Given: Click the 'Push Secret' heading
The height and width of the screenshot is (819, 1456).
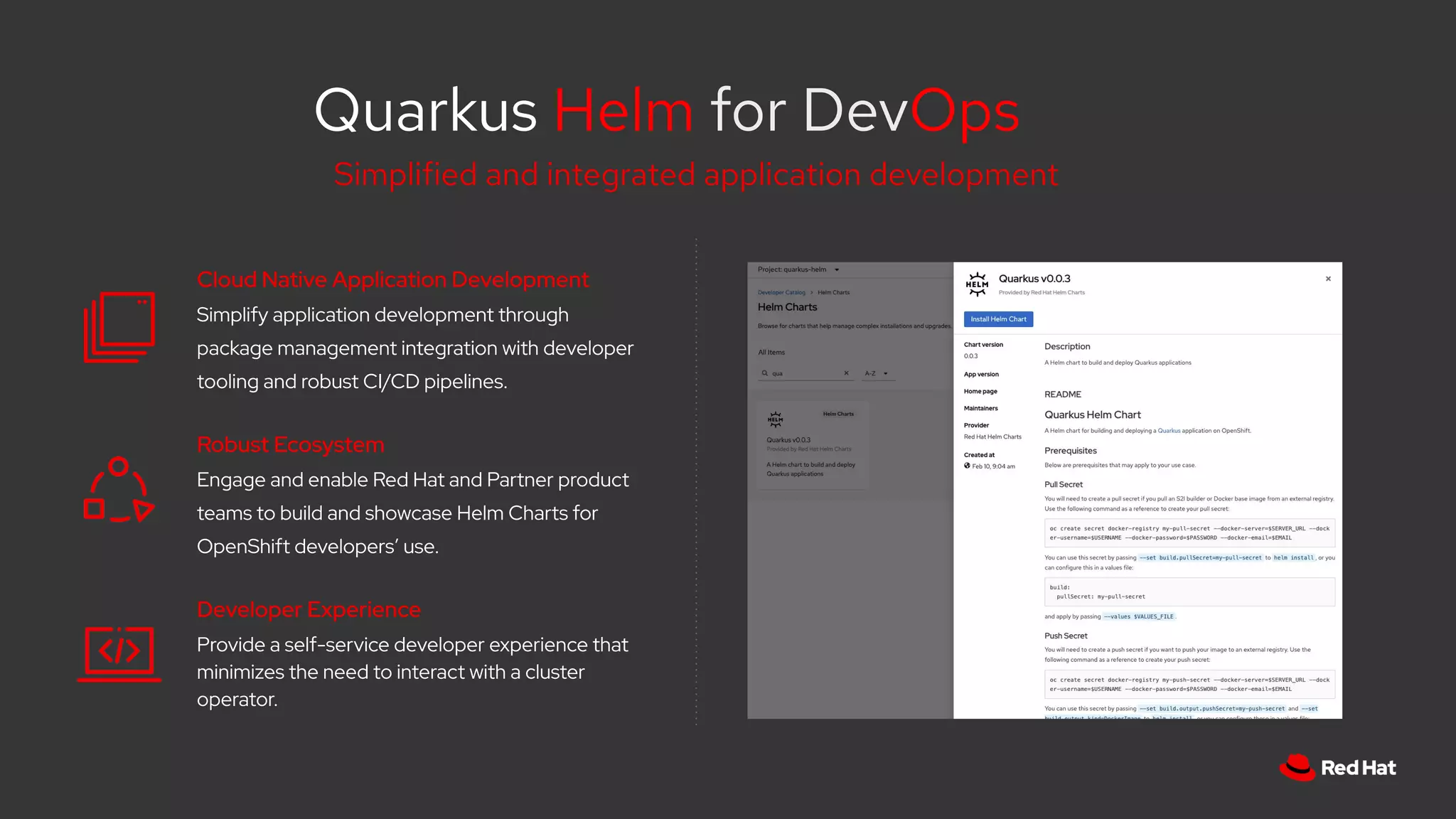Looking at the screenshot, I should coord(1066,636).
